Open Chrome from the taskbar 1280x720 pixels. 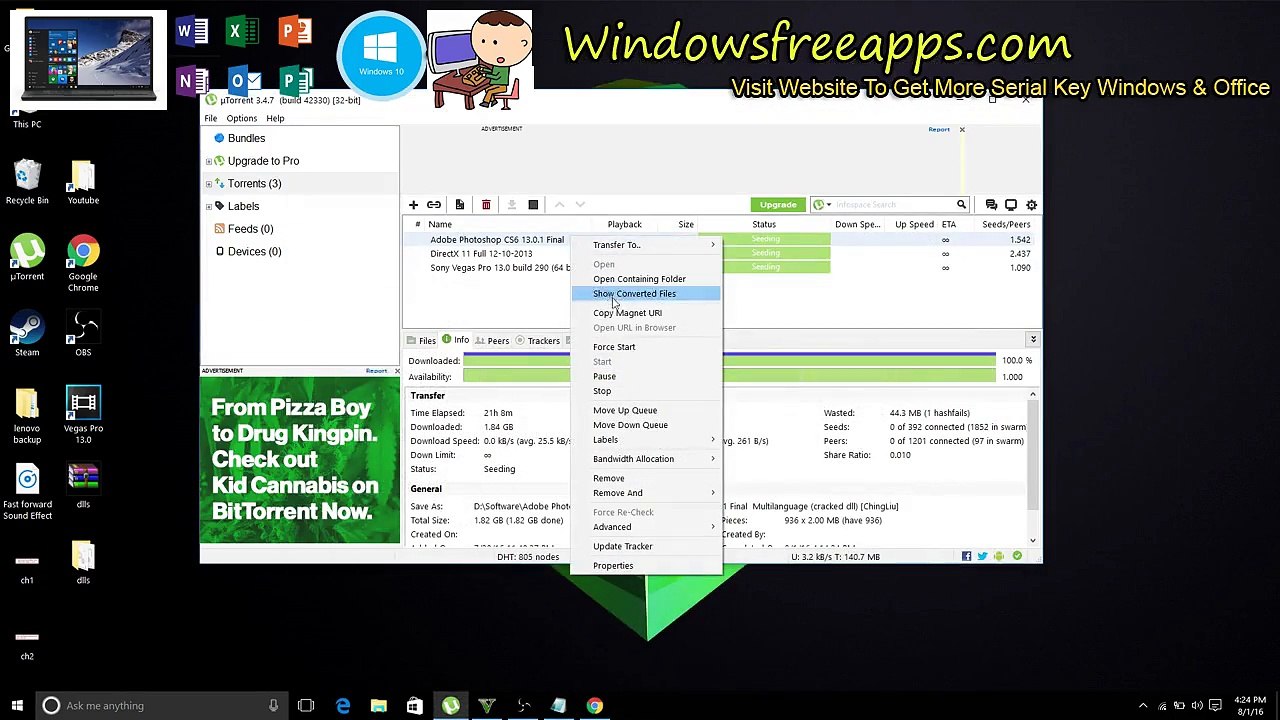click(595, 706)
